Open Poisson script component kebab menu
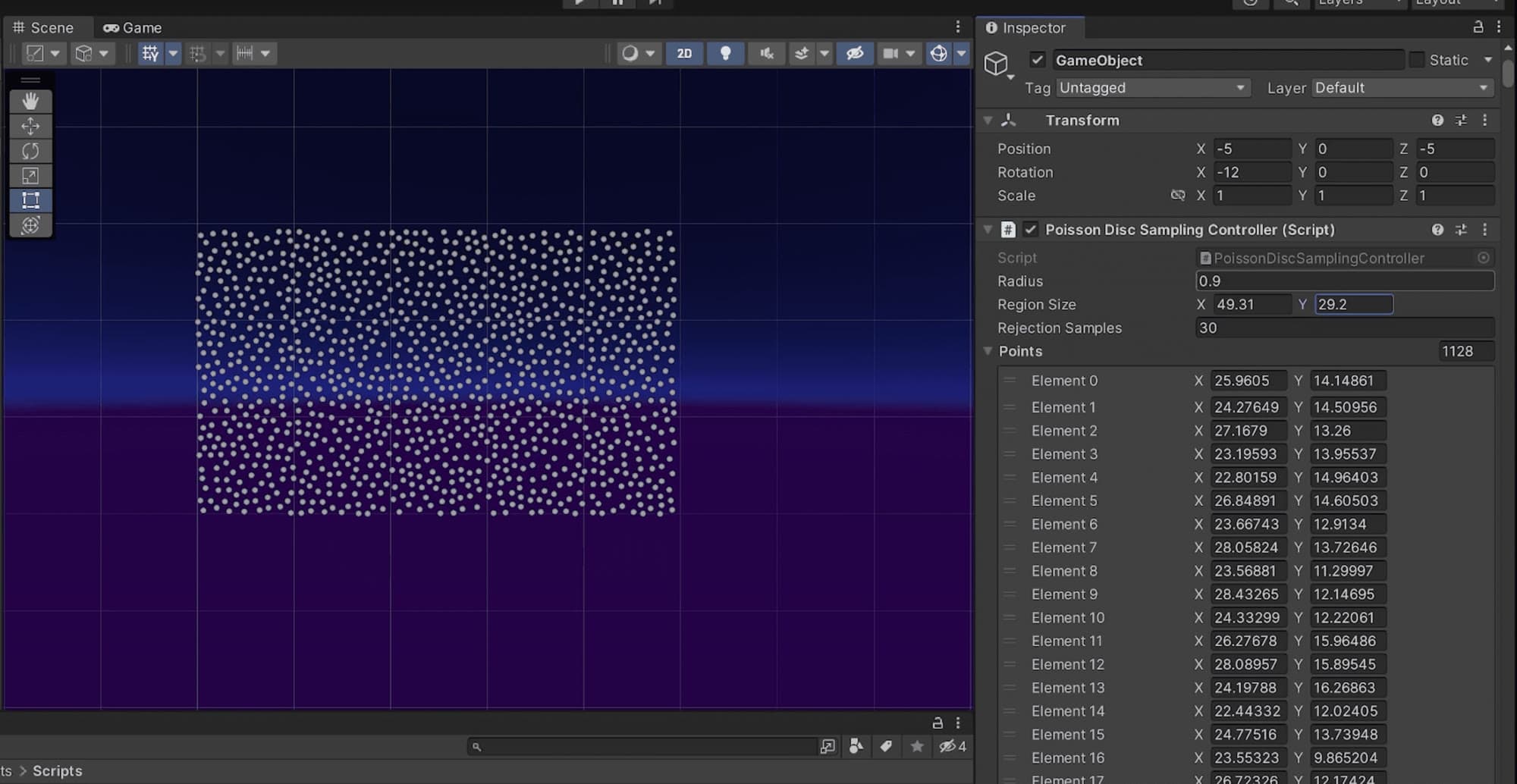 click(x=1484, y=229)
